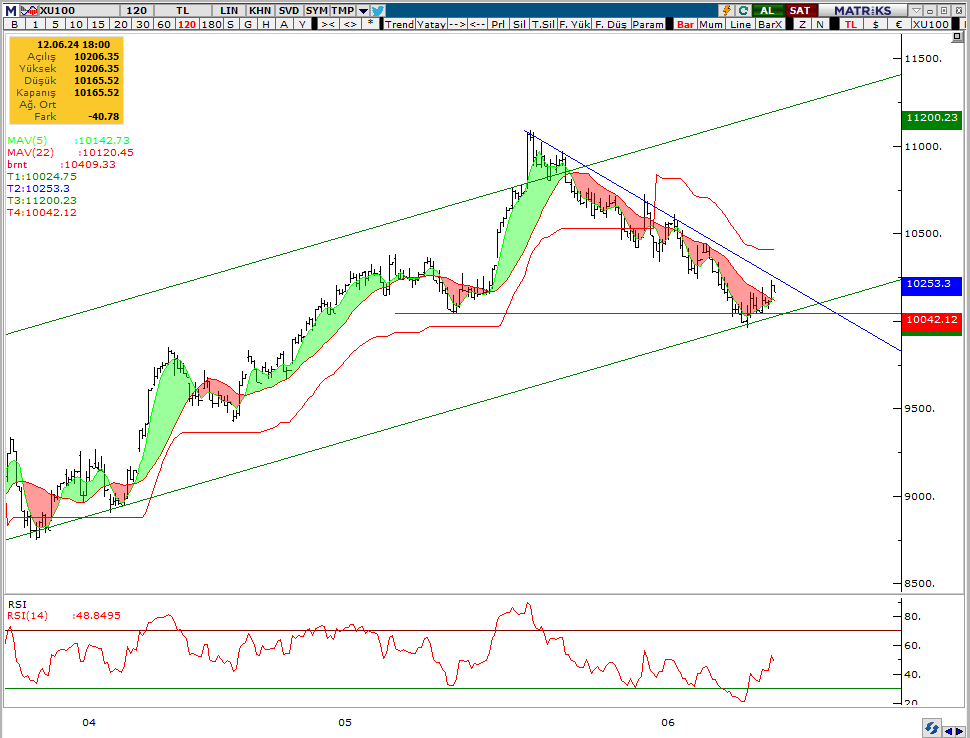Select the dollar $ currency button
970x738 pixels.
click(x=875, y=24)
